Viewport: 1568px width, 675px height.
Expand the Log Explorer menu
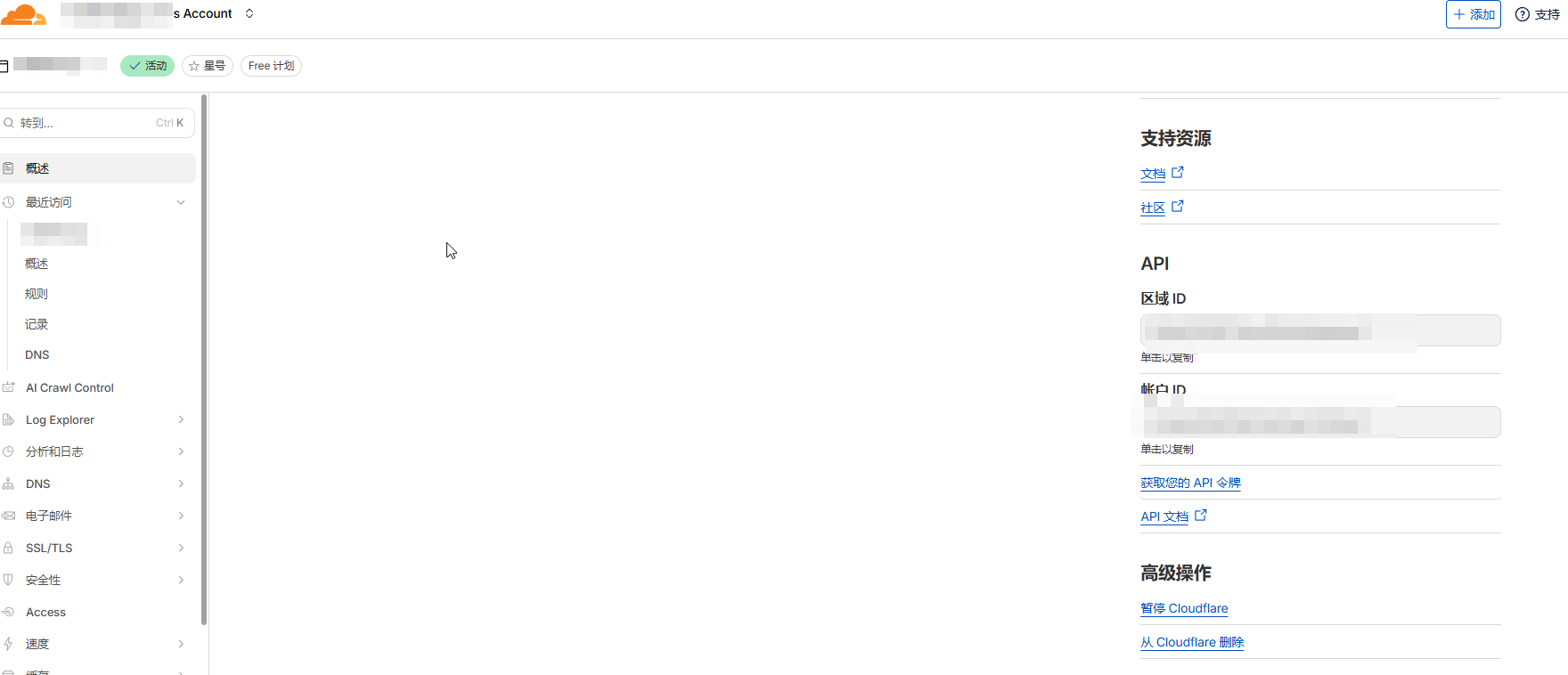point(181,419)
